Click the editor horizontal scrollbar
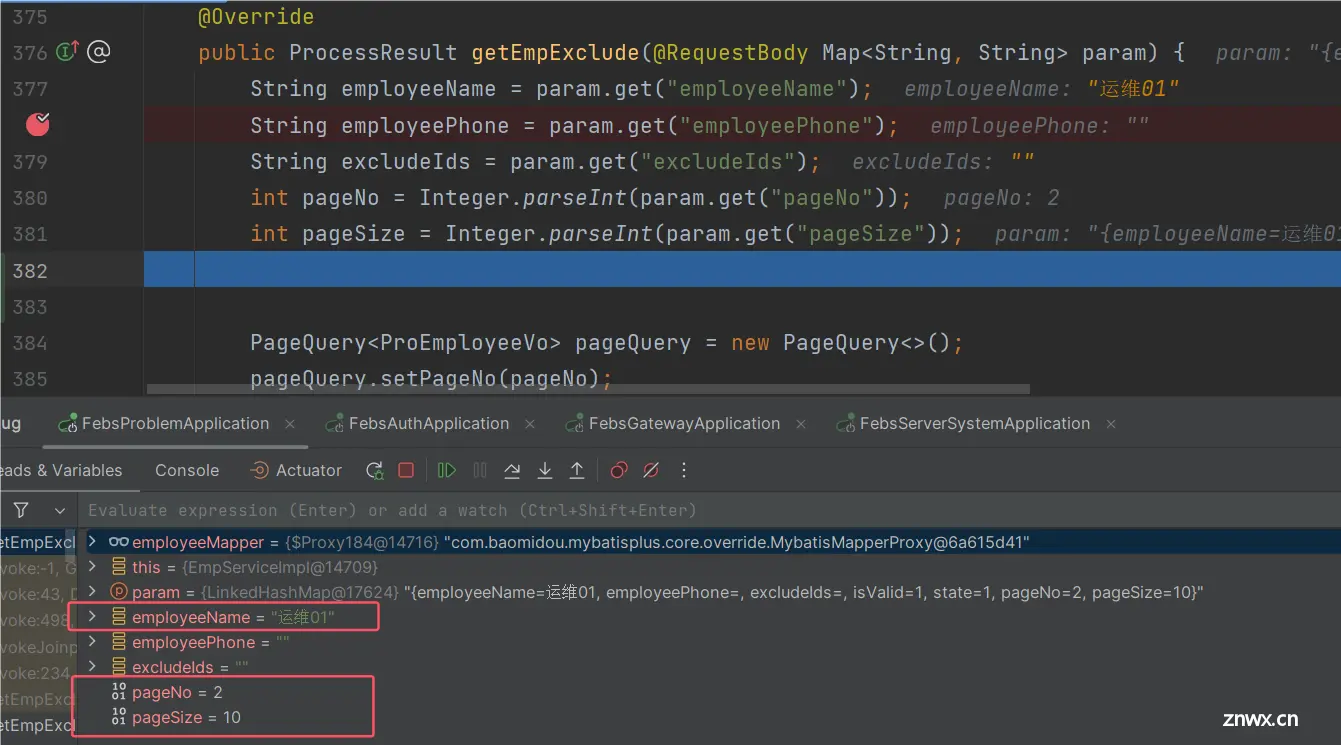Image resolution: width=1341 pixels, height=745 pixels. coord(588,390)
